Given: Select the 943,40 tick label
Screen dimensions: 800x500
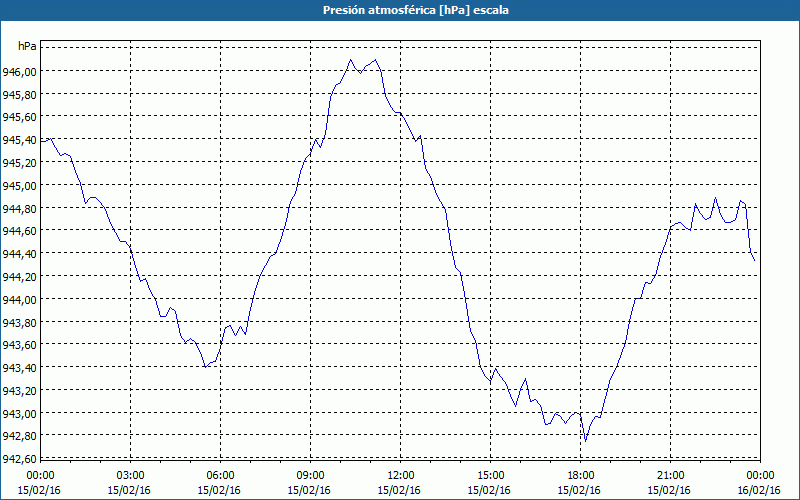Looking at the screenshot, I should click(19, 368).
